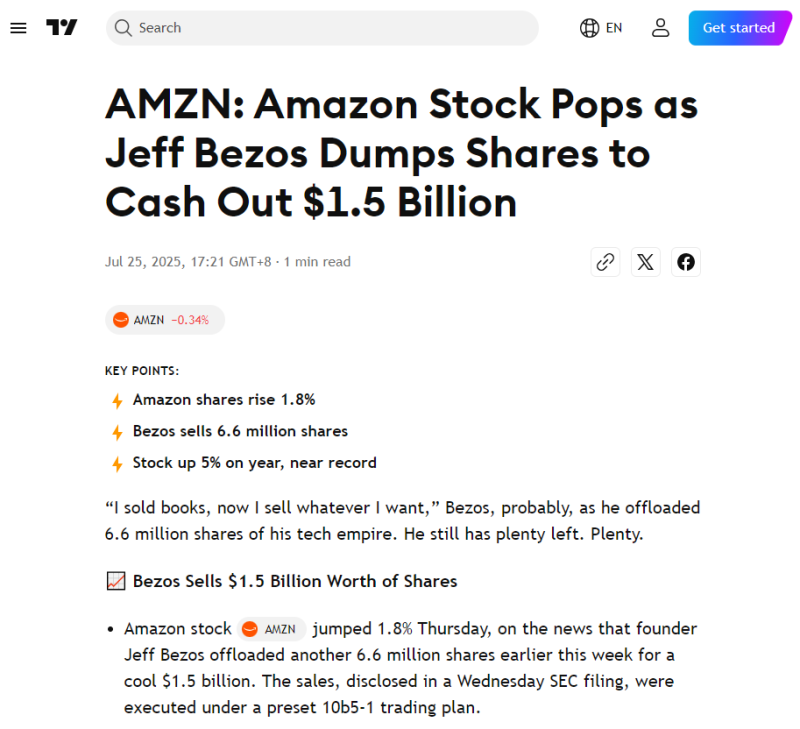Click the Amazon icon in inline ticker tag

249,629
